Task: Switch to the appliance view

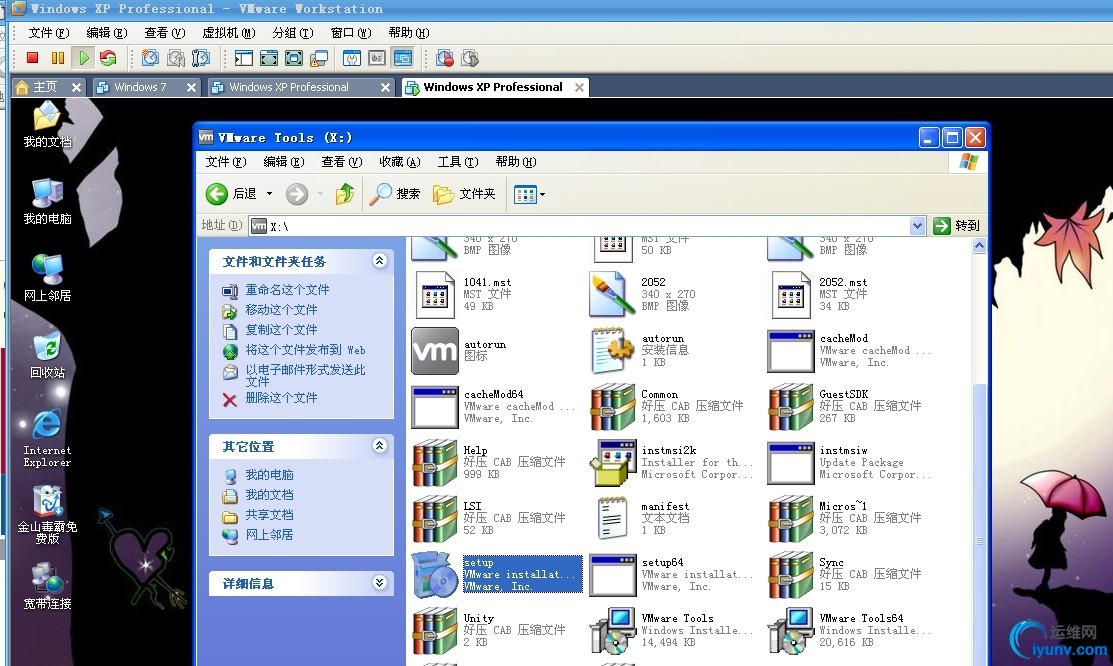Action: [x=377, y=58]
